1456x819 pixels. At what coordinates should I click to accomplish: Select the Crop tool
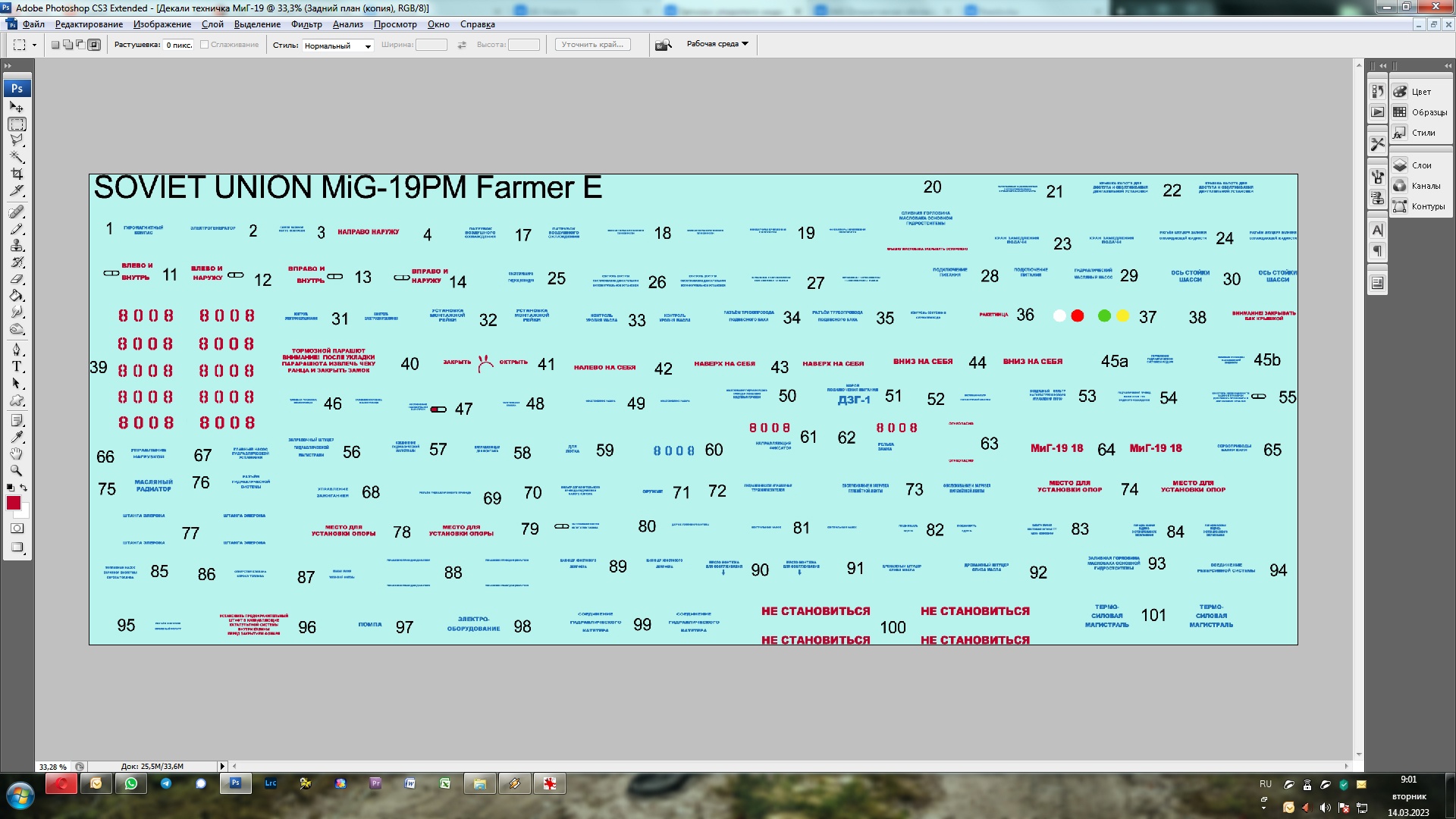tap(17, 174)
